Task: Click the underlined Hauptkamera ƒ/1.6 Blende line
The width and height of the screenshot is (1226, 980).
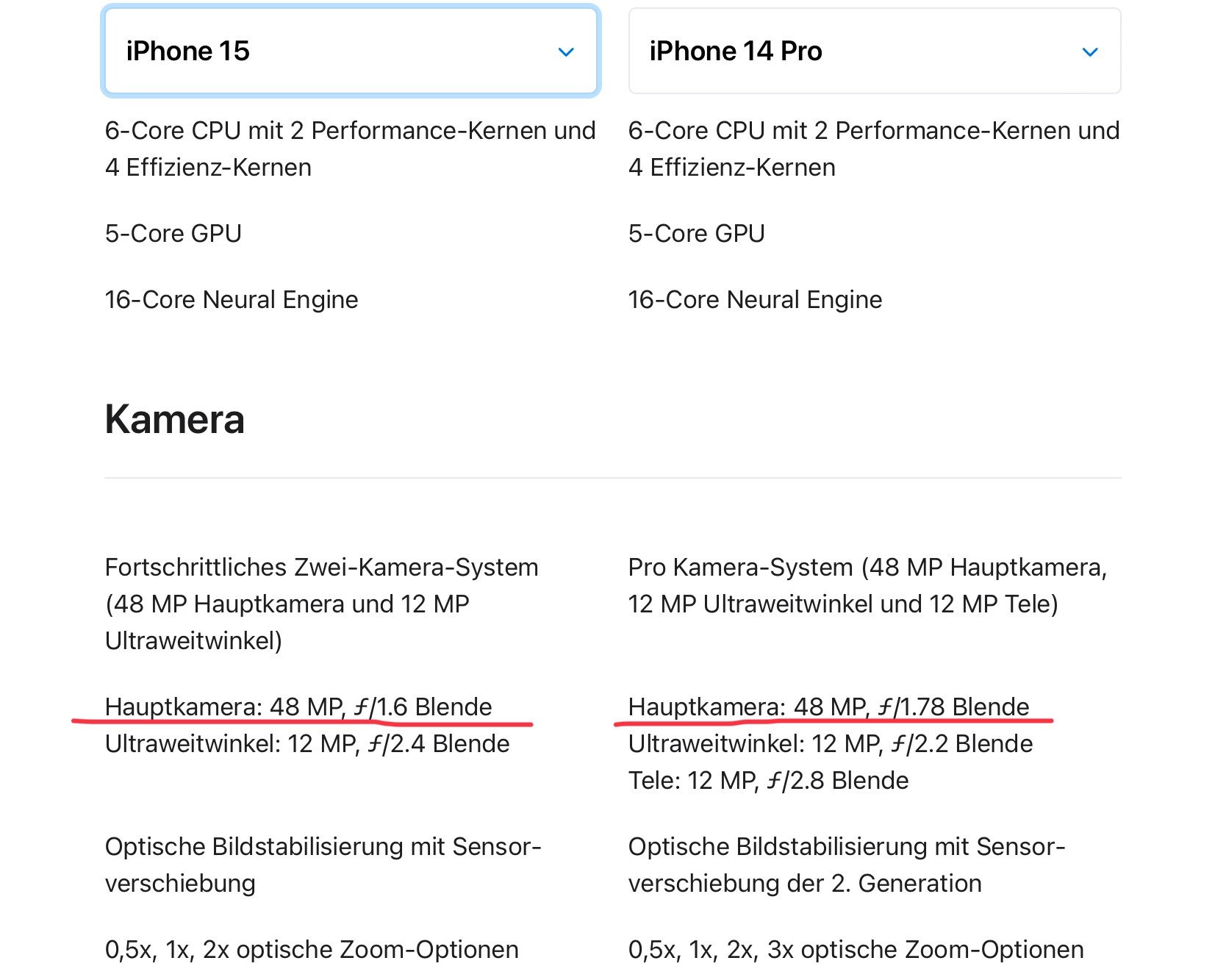Action: [298, 707]
